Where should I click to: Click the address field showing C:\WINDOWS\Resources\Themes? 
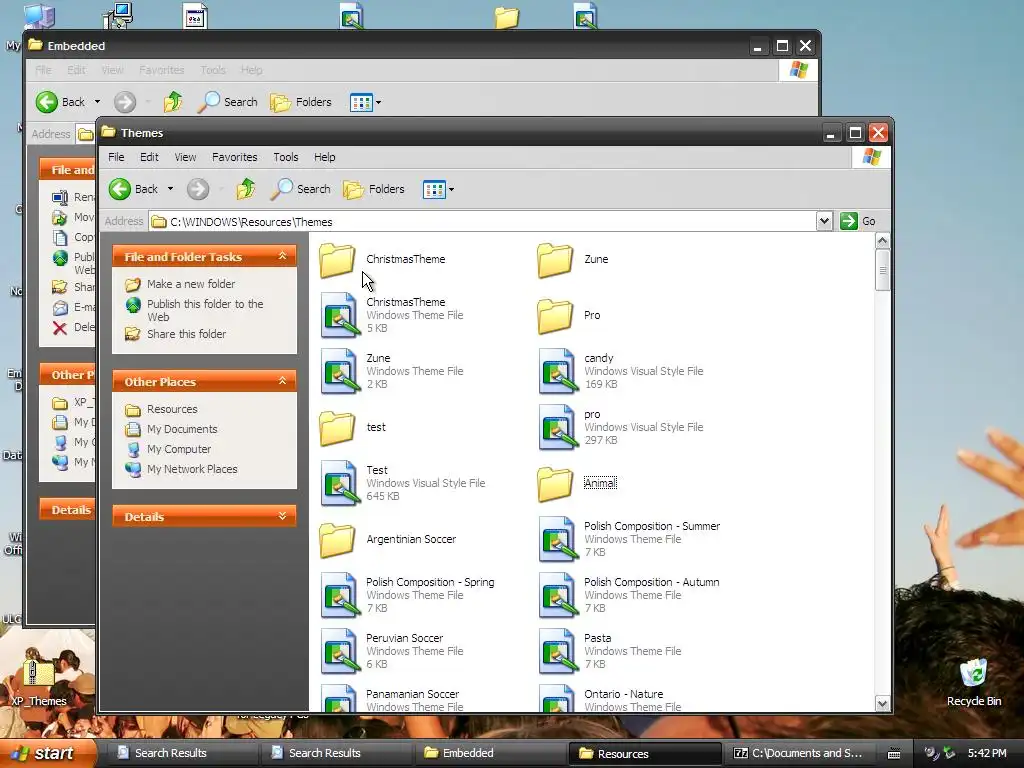pyautogui.click(x=482, y=222)
